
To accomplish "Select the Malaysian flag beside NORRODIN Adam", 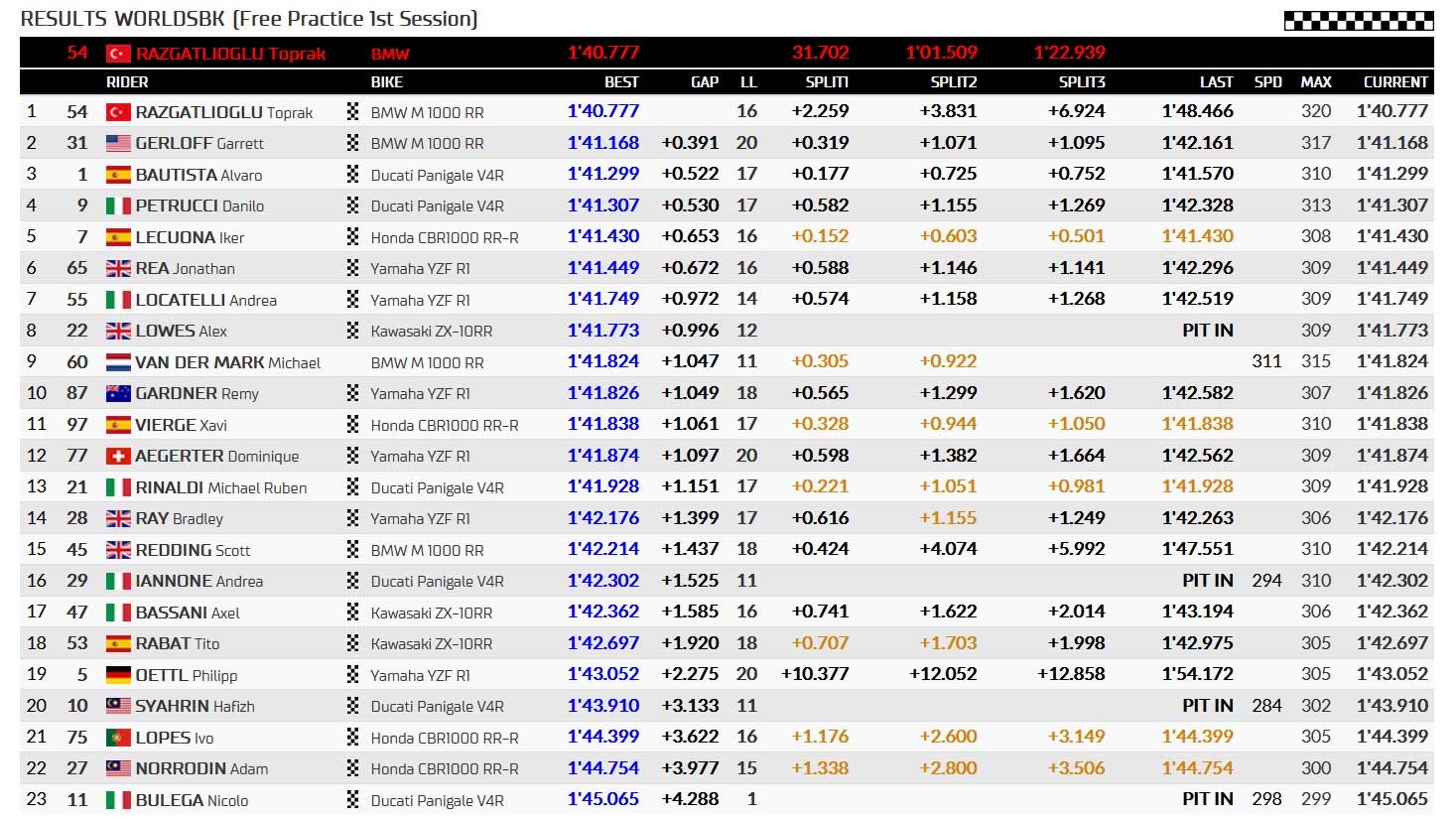I will [119, 768].
